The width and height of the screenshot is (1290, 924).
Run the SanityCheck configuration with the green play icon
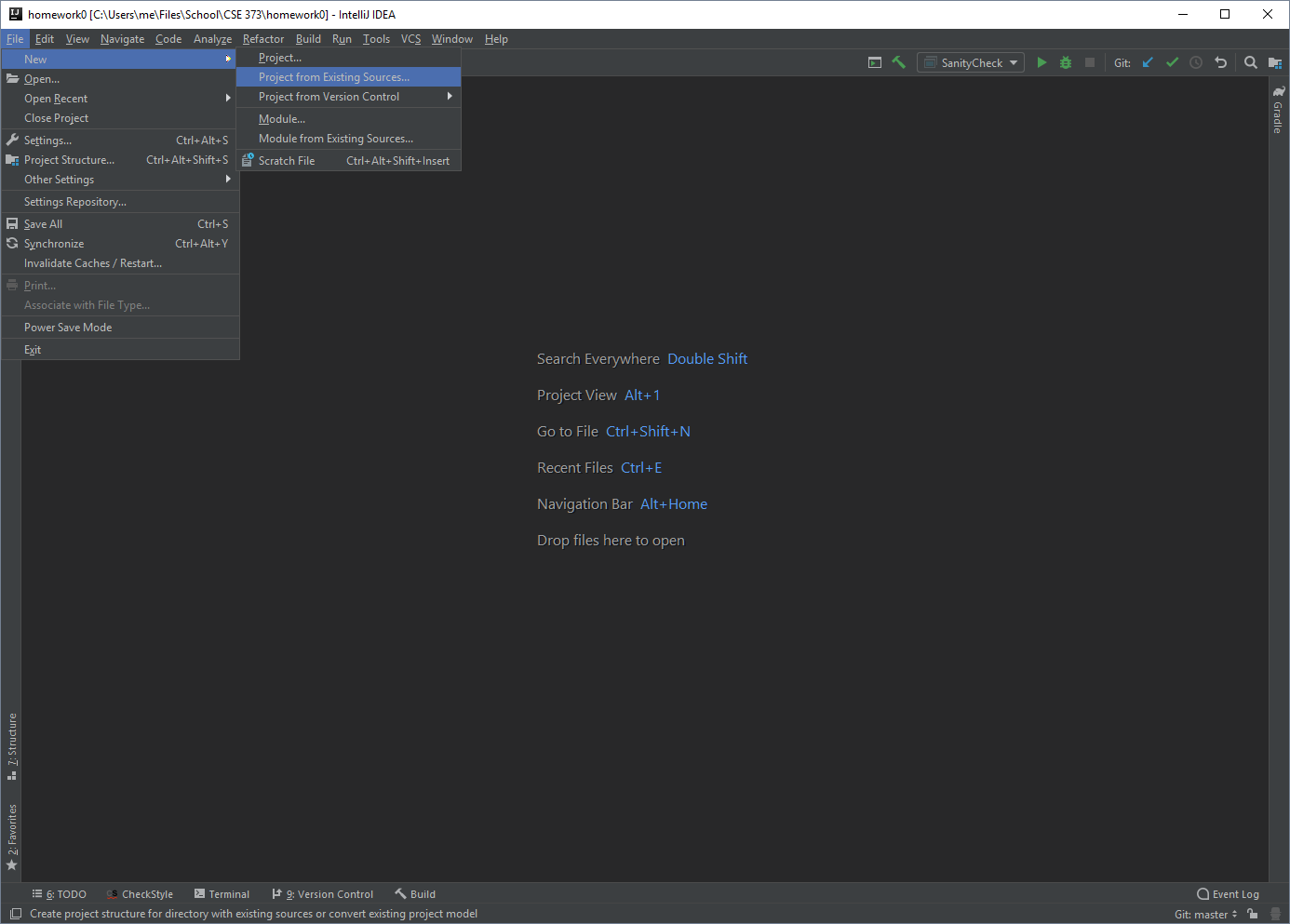pyautogui.click(x=1041, y=62)
